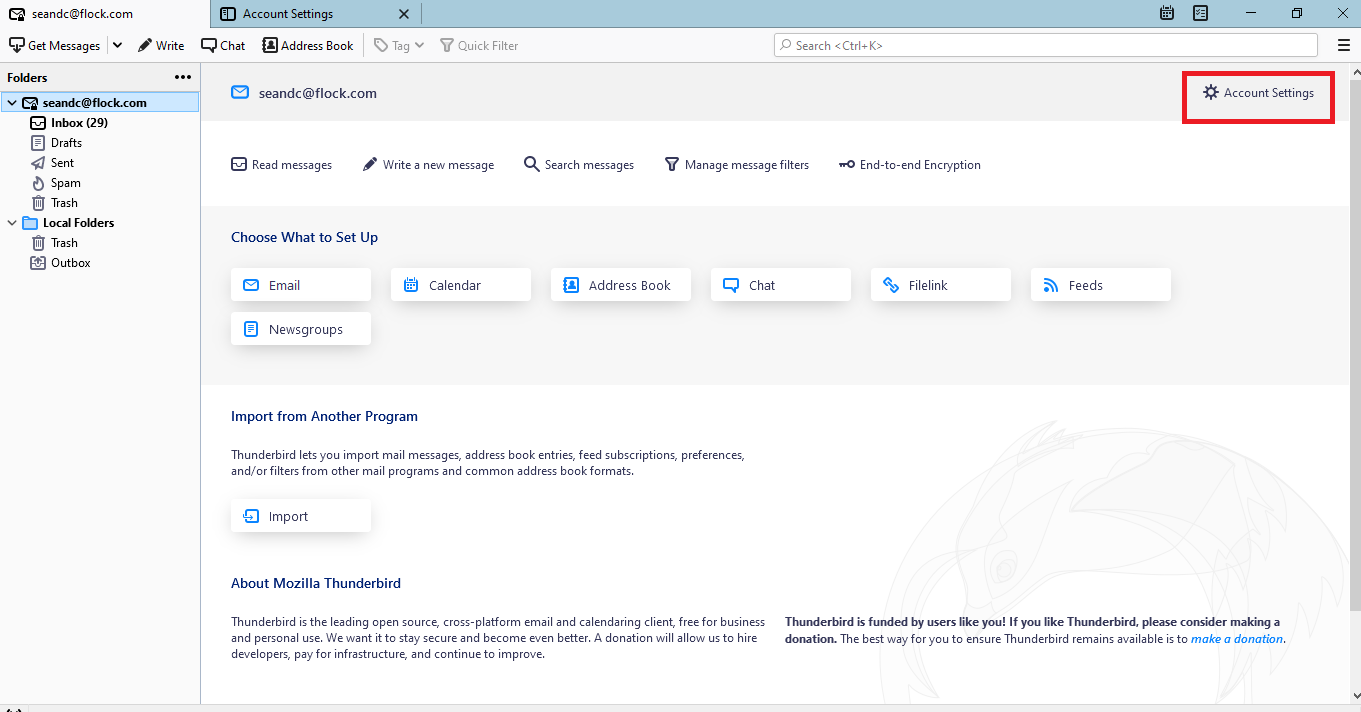1361x712 pixels.
Task: Switch to the seandc@flock.com tab
Action: click(x=105, y=14)
